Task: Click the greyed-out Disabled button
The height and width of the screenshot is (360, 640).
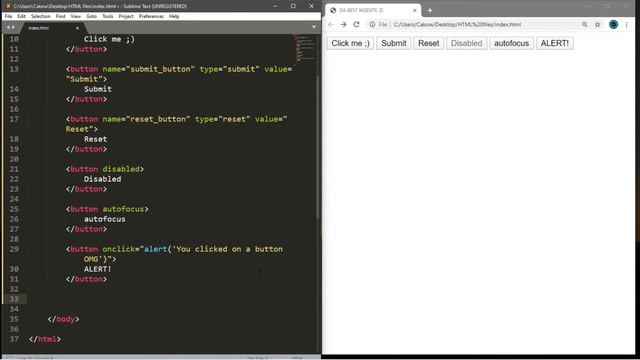Action: click(467, 43)
